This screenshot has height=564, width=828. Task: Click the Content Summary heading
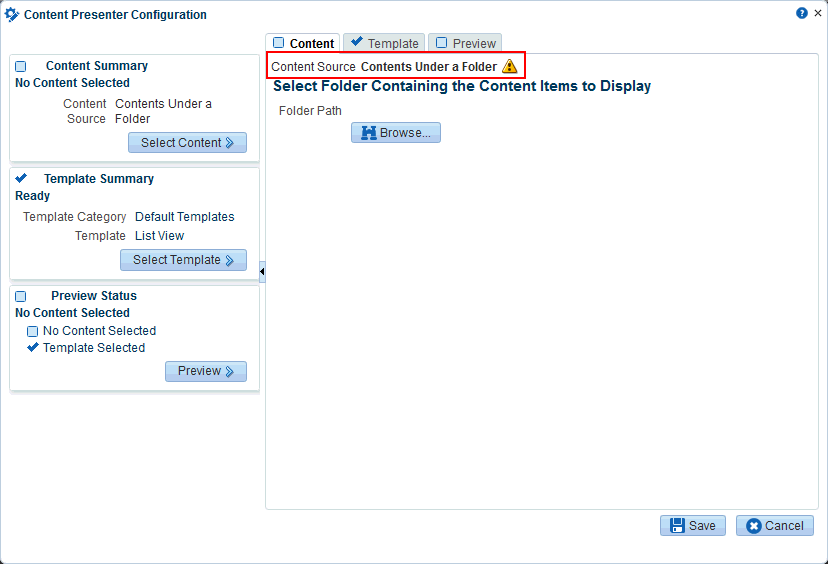(97, 66)
